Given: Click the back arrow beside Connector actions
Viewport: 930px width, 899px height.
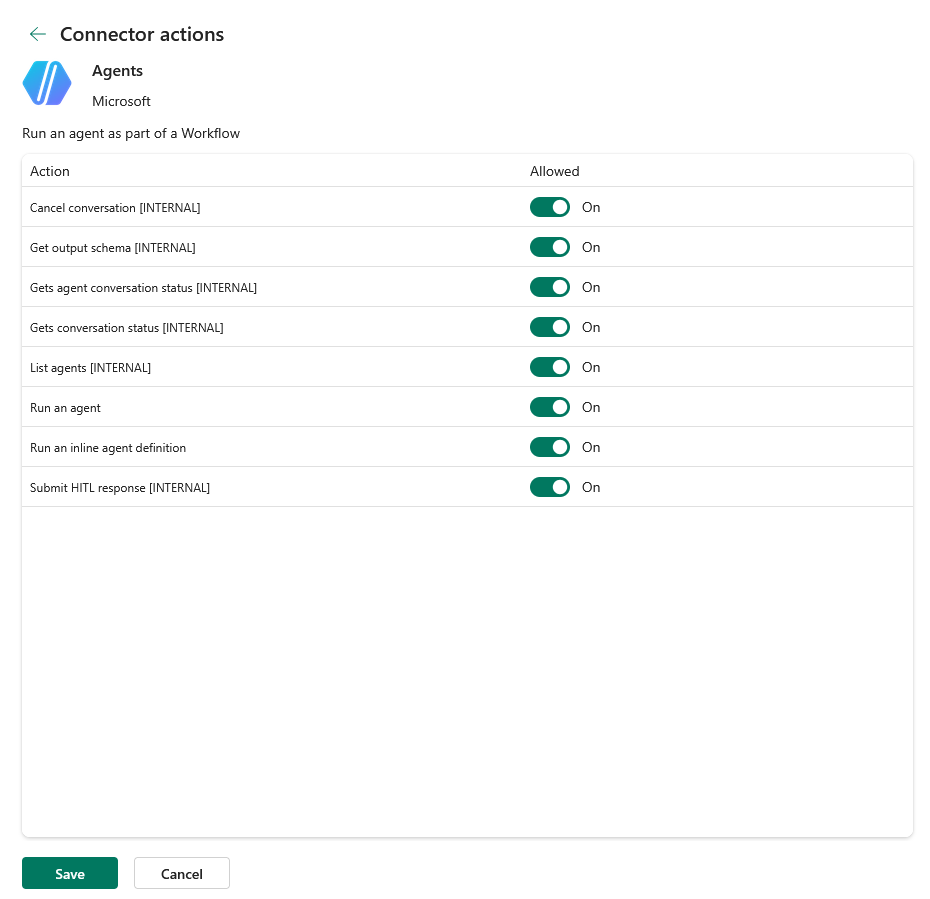Looking at the screenshot, I should coord(37,34).
